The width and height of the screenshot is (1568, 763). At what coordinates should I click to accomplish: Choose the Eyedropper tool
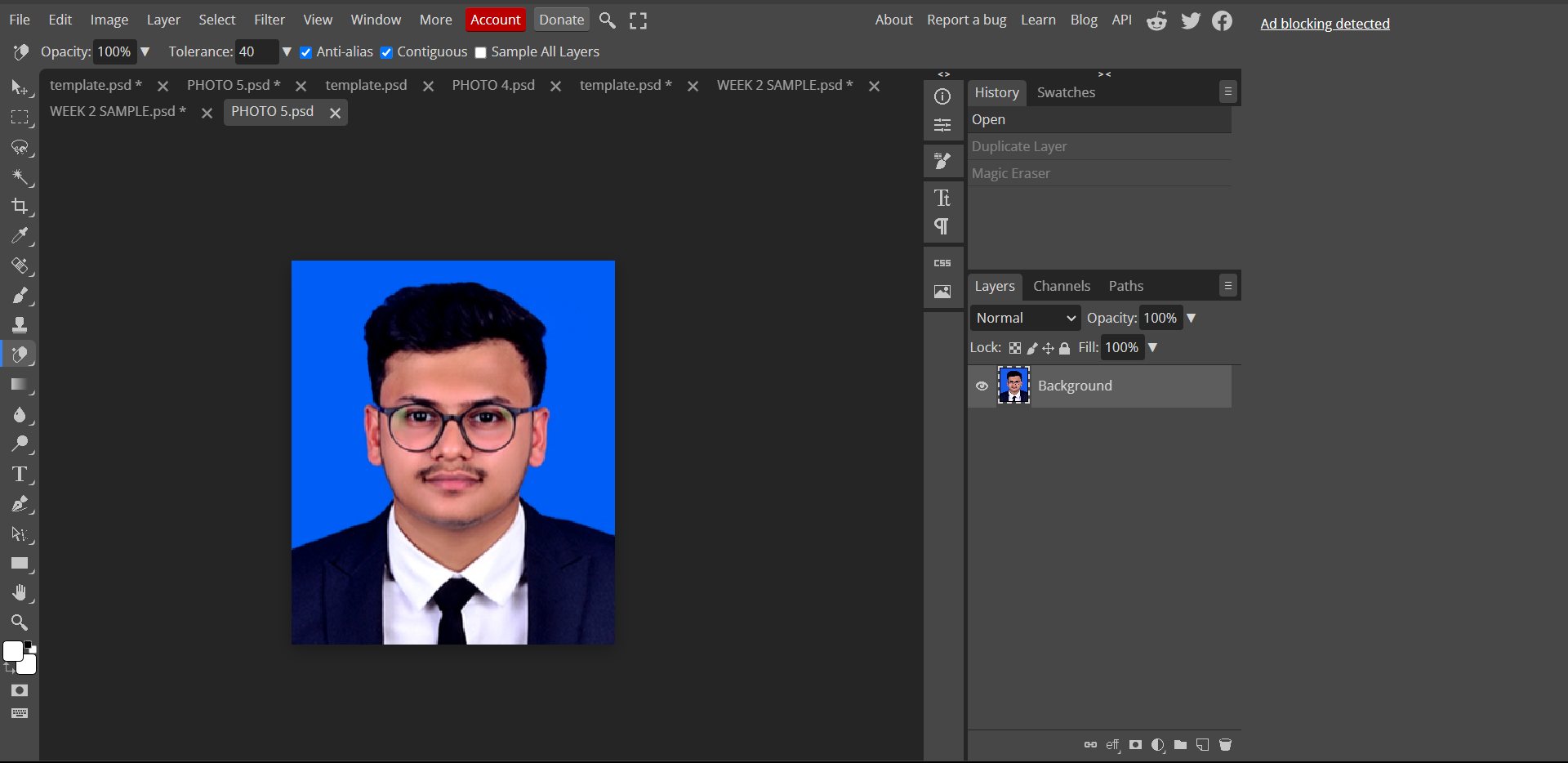(x=20, y=236)
